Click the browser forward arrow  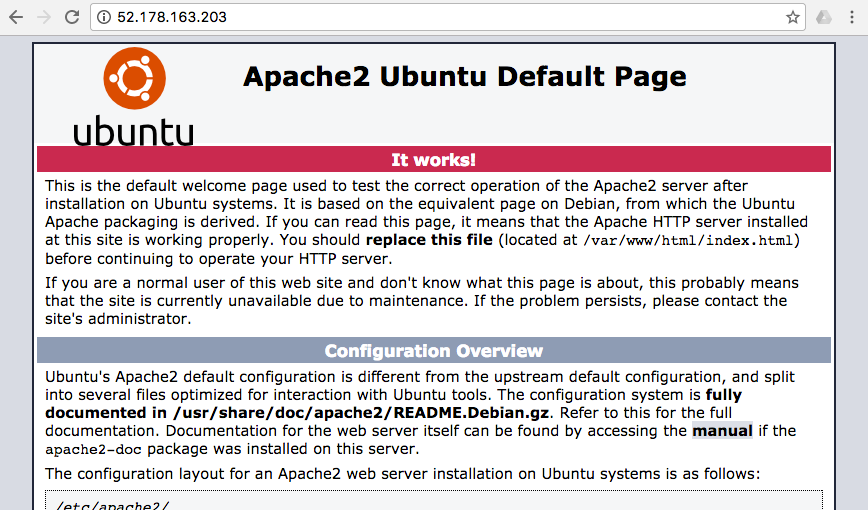coord(44,17)
